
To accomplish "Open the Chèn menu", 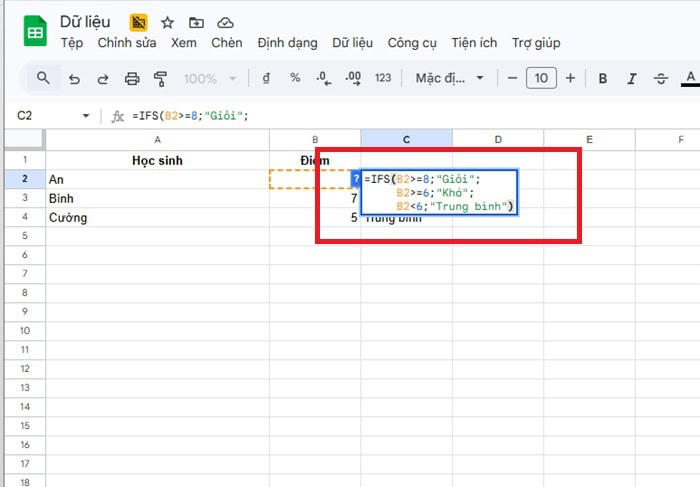I will [x=227, y=43].
